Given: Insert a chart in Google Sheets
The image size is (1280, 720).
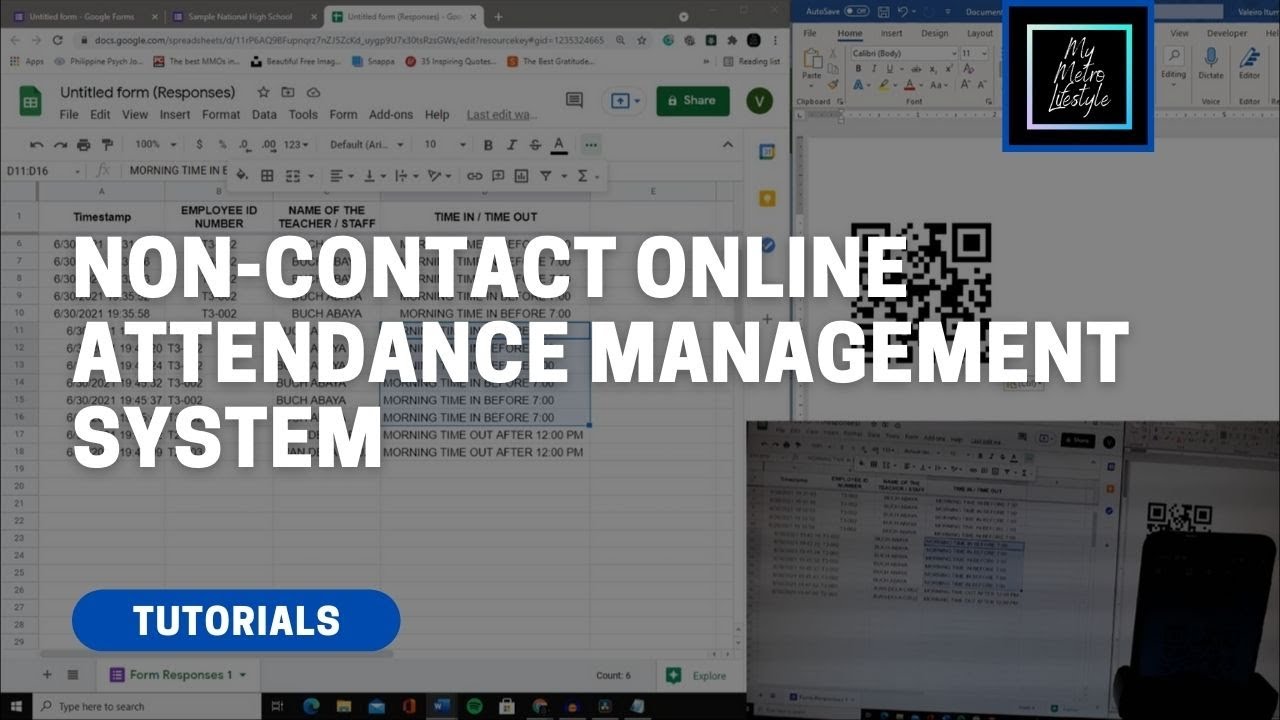Looking at the screenshot, I should coord(521,176).
